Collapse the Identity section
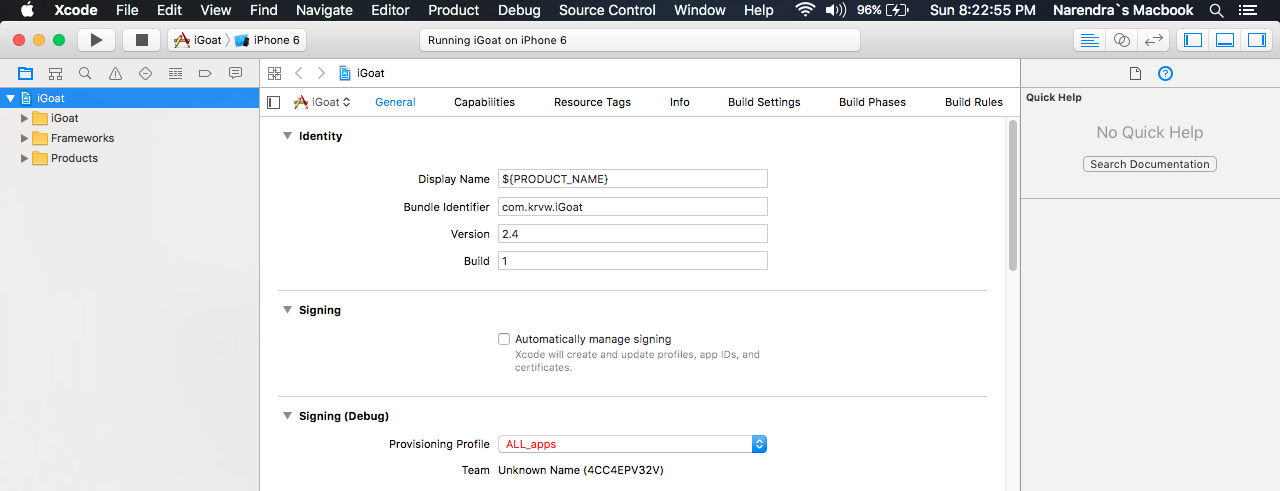Screen dimensions: 1280x491 (x=287, y=136)
